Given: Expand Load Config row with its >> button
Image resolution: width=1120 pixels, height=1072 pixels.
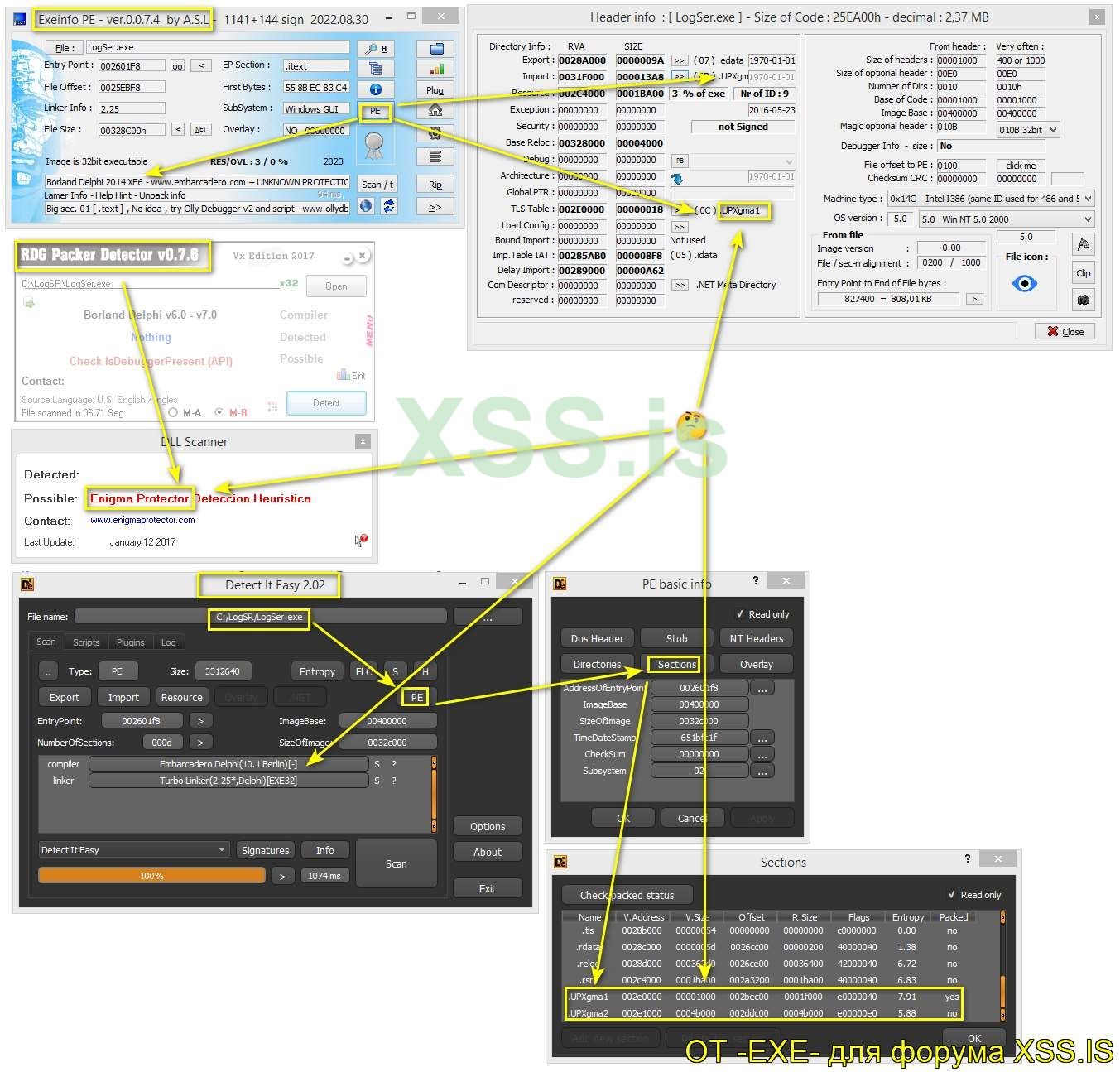Looking at the screenshot, I should pyautogui.click(x=680, y=226).
